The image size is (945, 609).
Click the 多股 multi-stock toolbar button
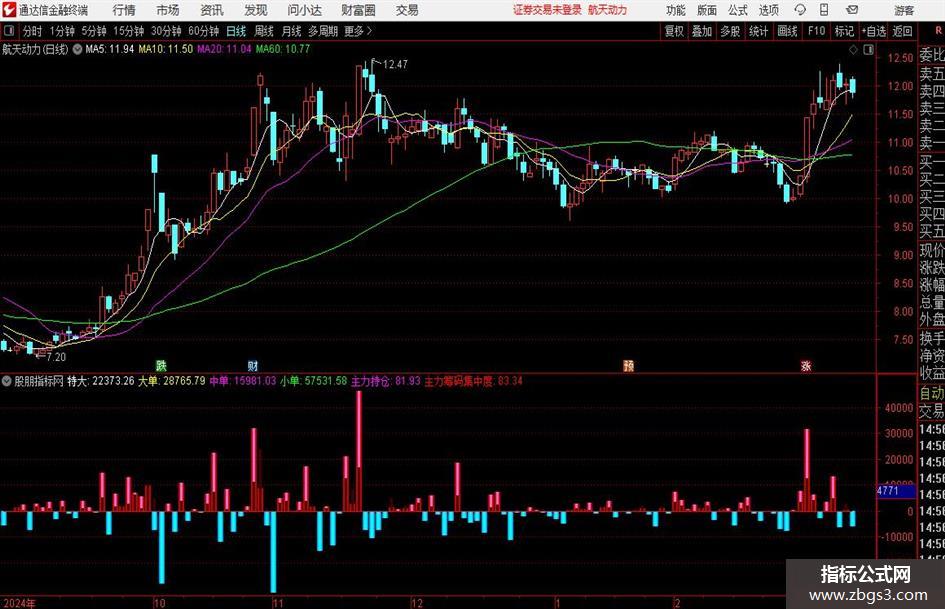click(x=730, y=31)
